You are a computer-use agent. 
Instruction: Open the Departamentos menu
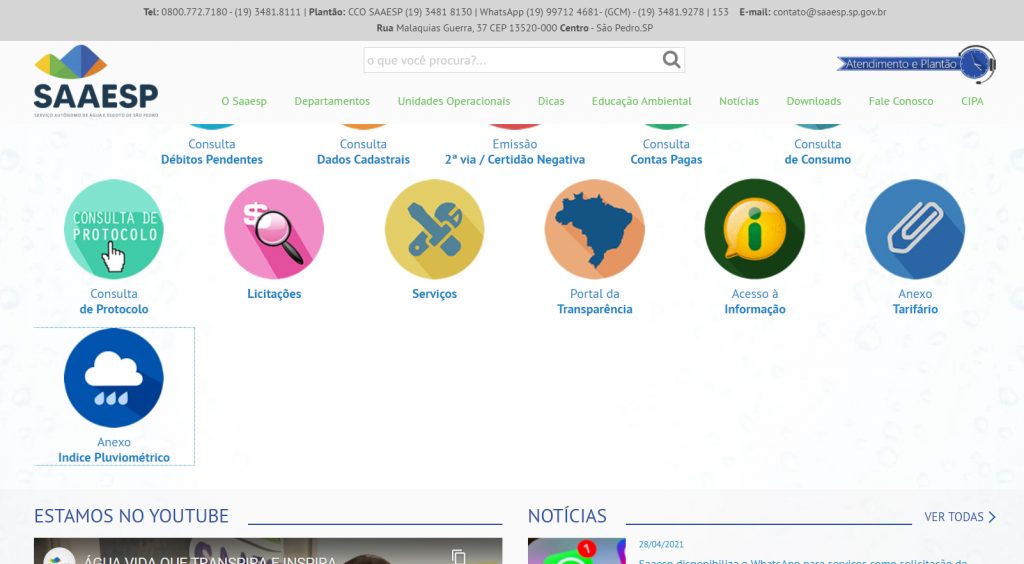(x=332, y=101)
